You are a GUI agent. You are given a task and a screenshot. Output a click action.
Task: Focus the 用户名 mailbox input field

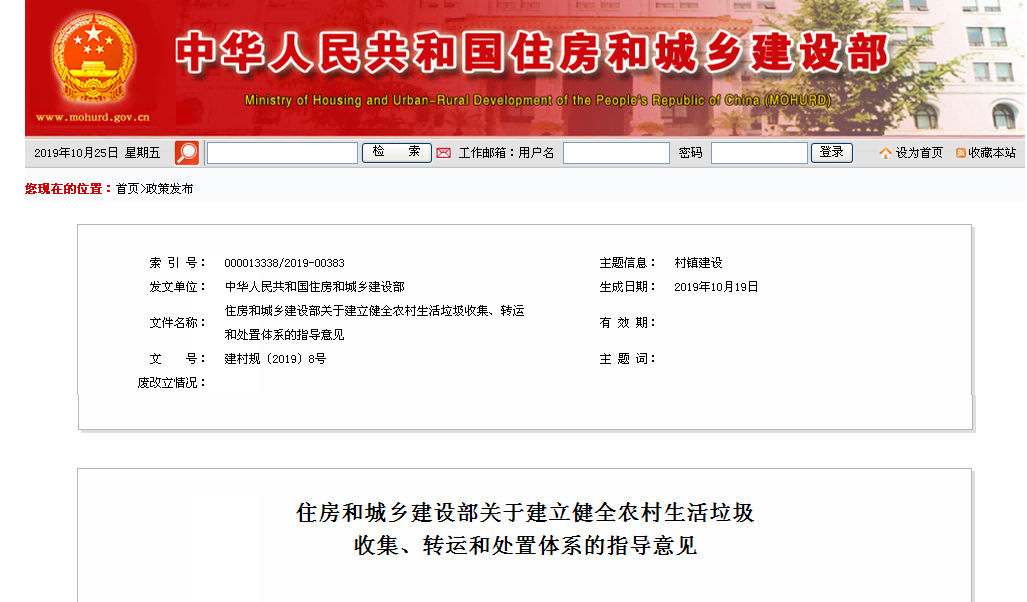(x=616, y=153)
